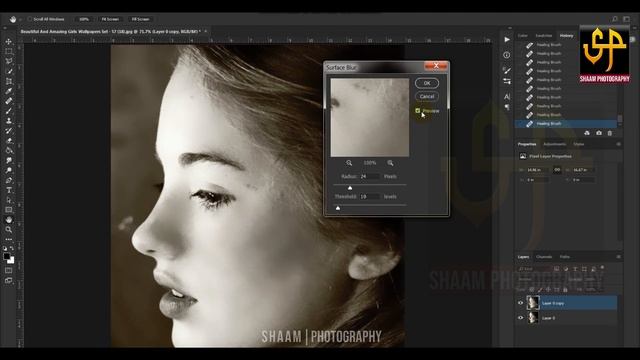The width and height of the screenshot is (640, 360).
Task: Click the Fill Screen button
Action: 140,19
